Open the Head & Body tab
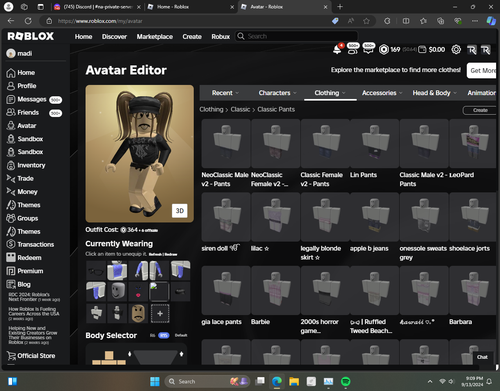This screenshot has width=500, height=391. click(434, 93)
